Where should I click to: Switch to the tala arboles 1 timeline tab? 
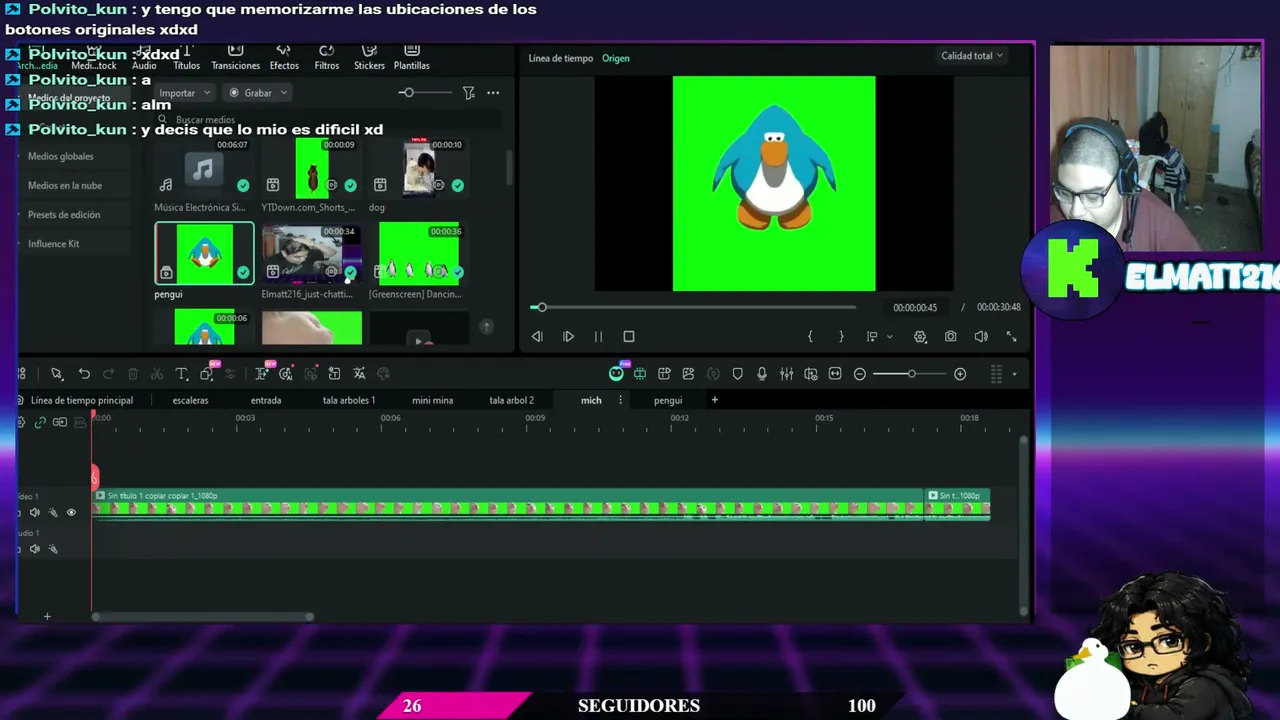[x=349, y=401]
